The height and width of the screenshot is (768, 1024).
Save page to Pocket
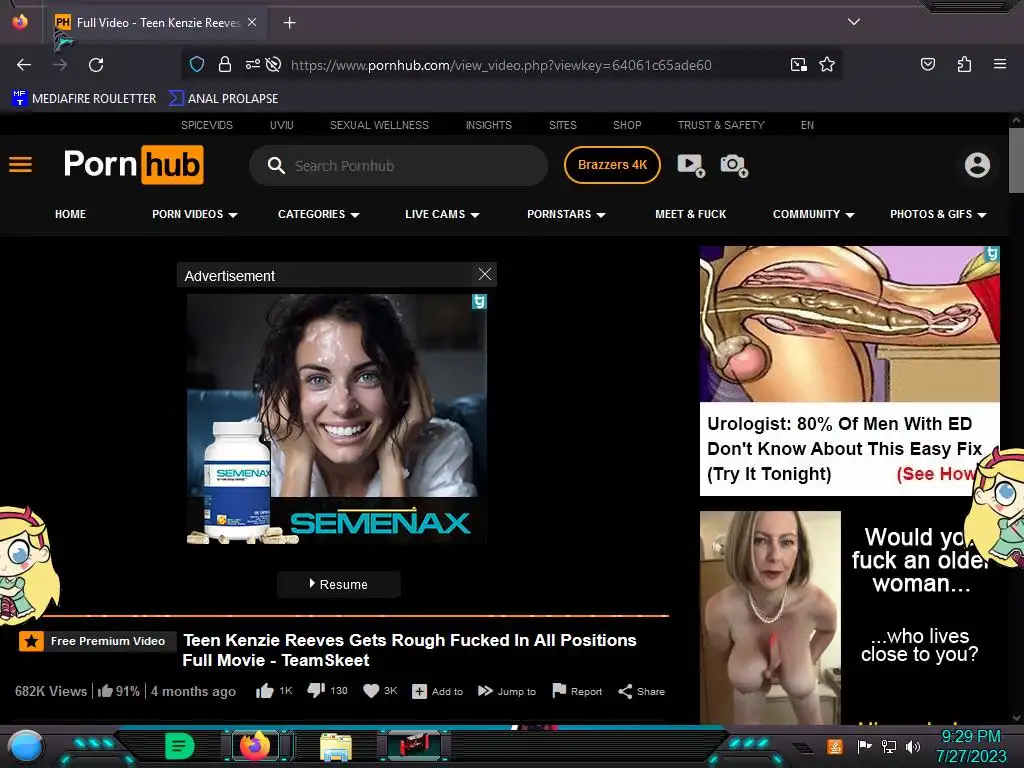[x=927, y=64]
